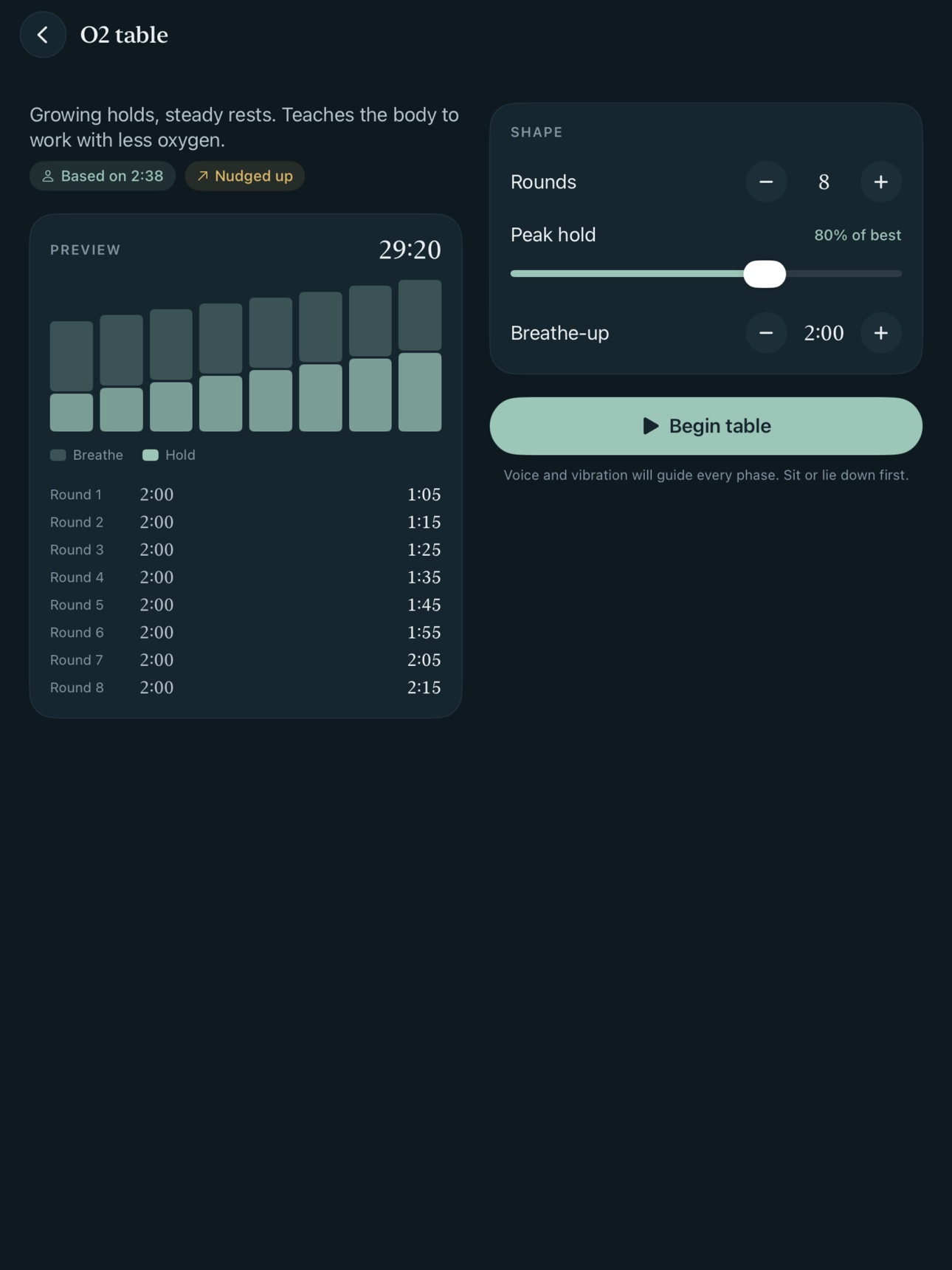Increase the number of rounds

pos(881,182)
